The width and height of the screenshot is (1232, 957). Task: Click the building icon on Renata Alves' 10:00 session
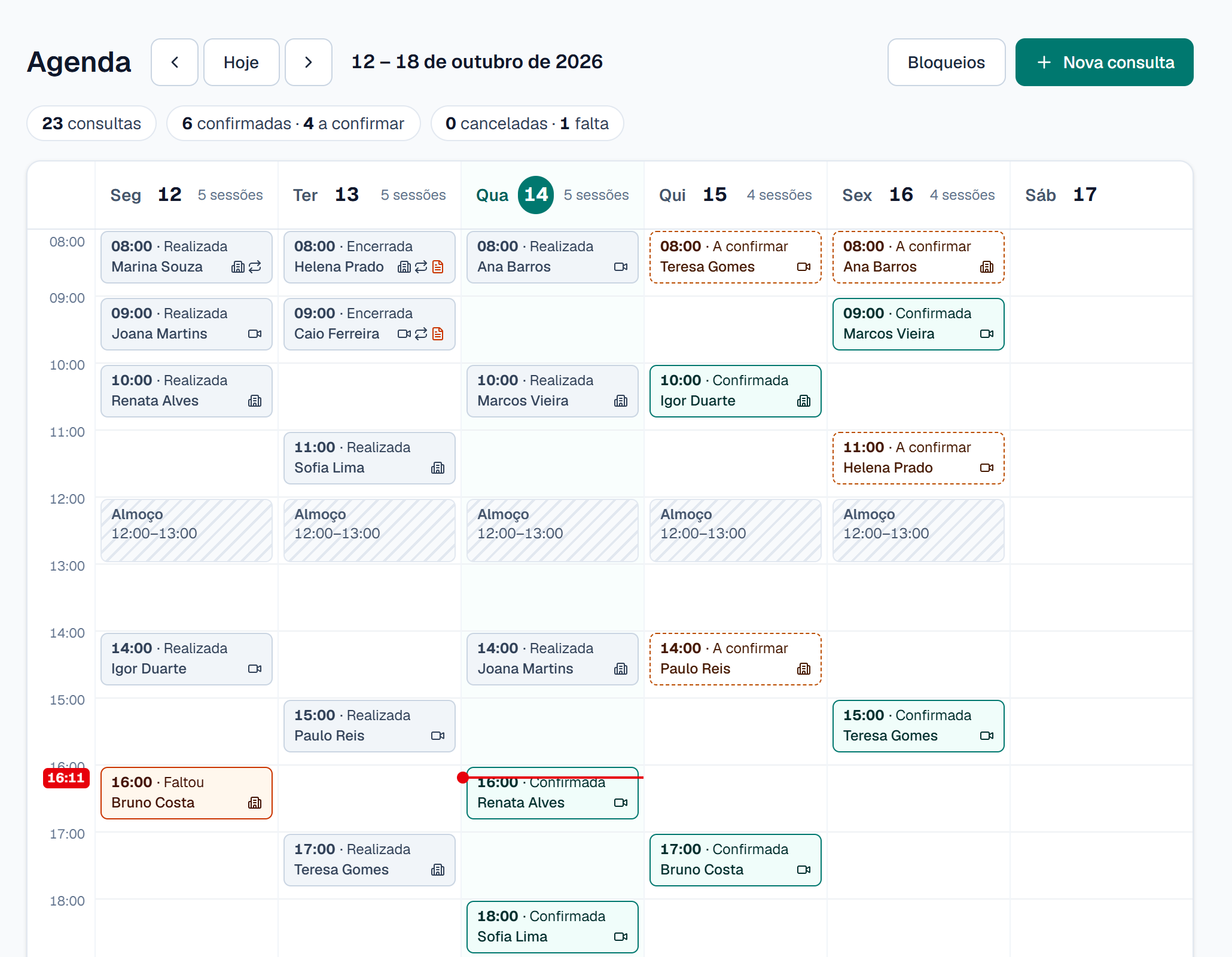coord(255,401)
